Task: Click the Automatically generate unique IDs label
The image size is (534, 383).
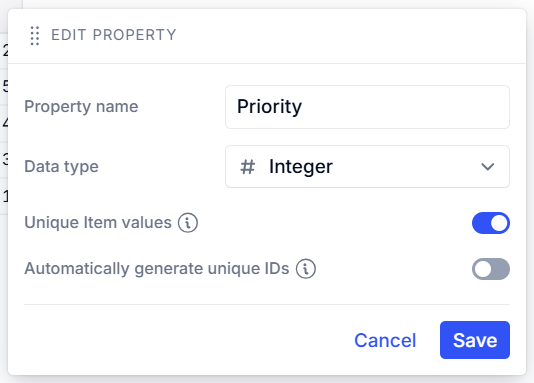Action: click(157, 269)
